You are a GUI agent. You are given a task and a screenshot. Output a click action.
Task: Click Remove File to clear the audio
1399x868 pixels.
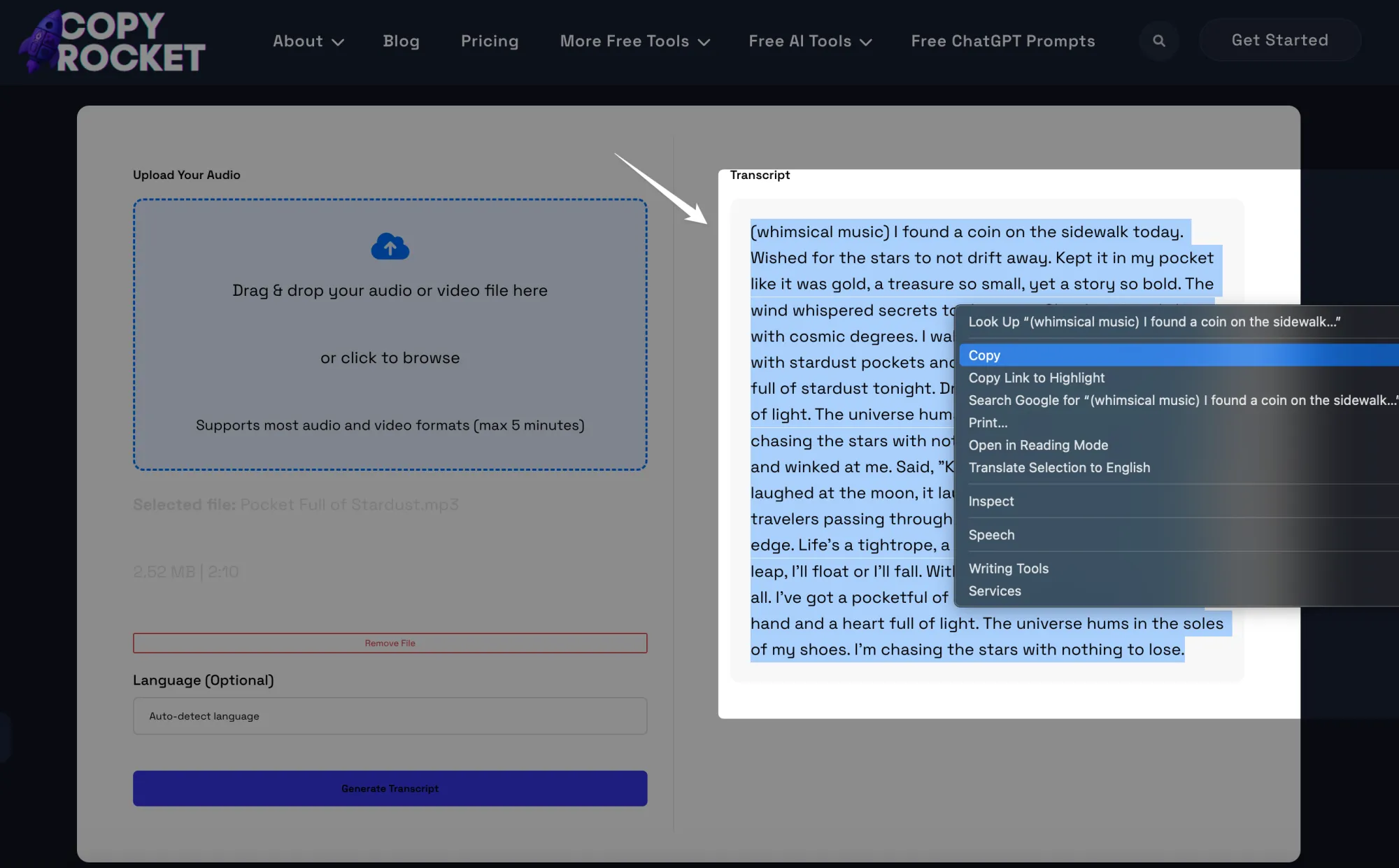pyautogui.click(x=390, y=643)
